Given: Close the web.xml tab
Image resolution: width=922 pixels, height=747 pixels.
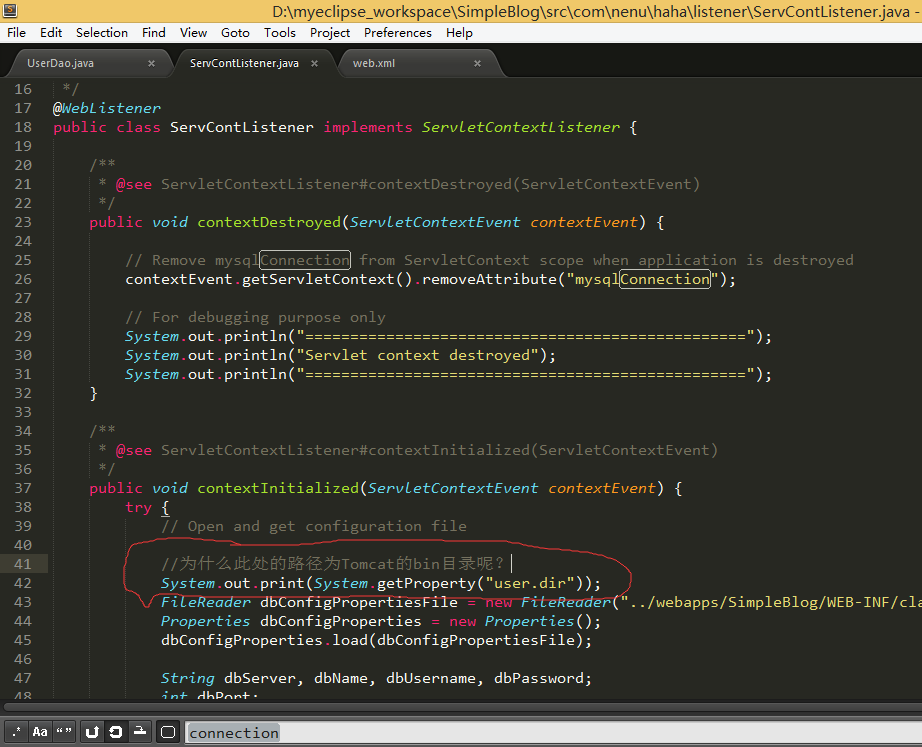Looking at the screenshot, I should pos(477,63).
